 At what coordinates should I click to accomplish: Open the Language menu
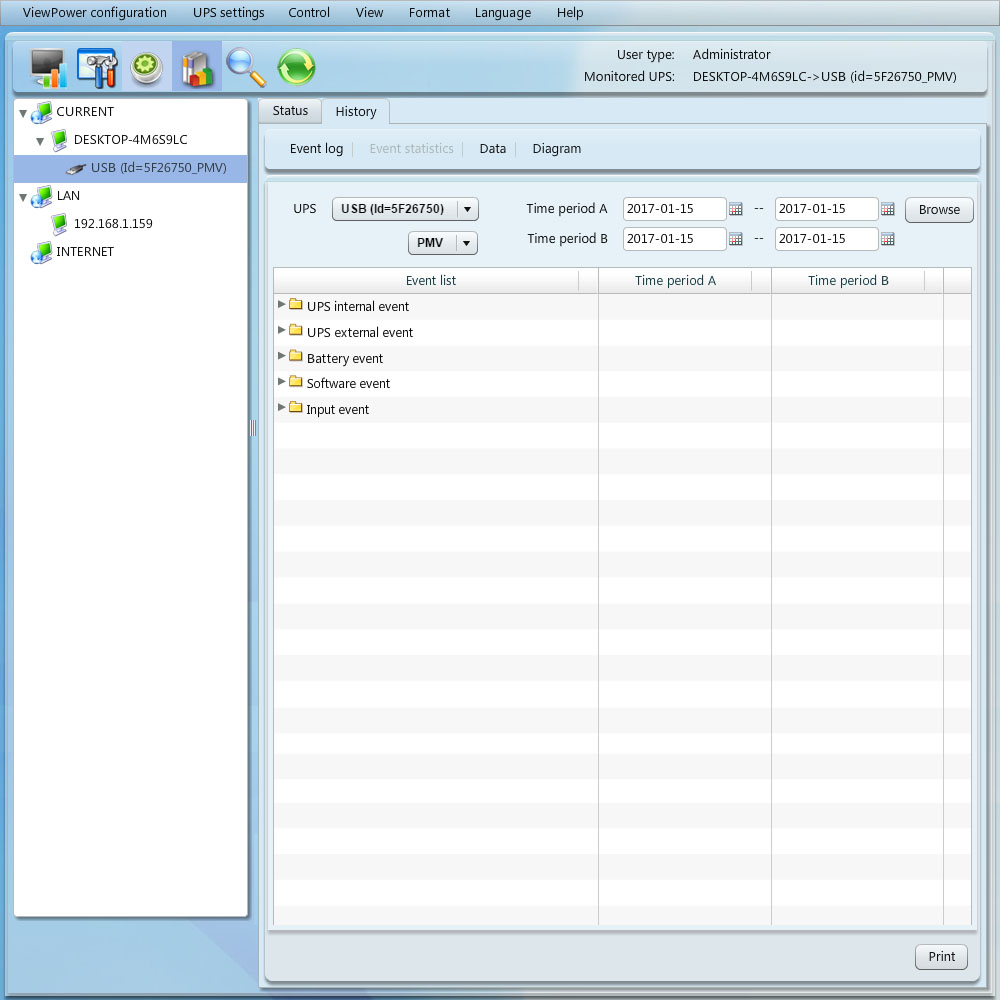(503, 13)
